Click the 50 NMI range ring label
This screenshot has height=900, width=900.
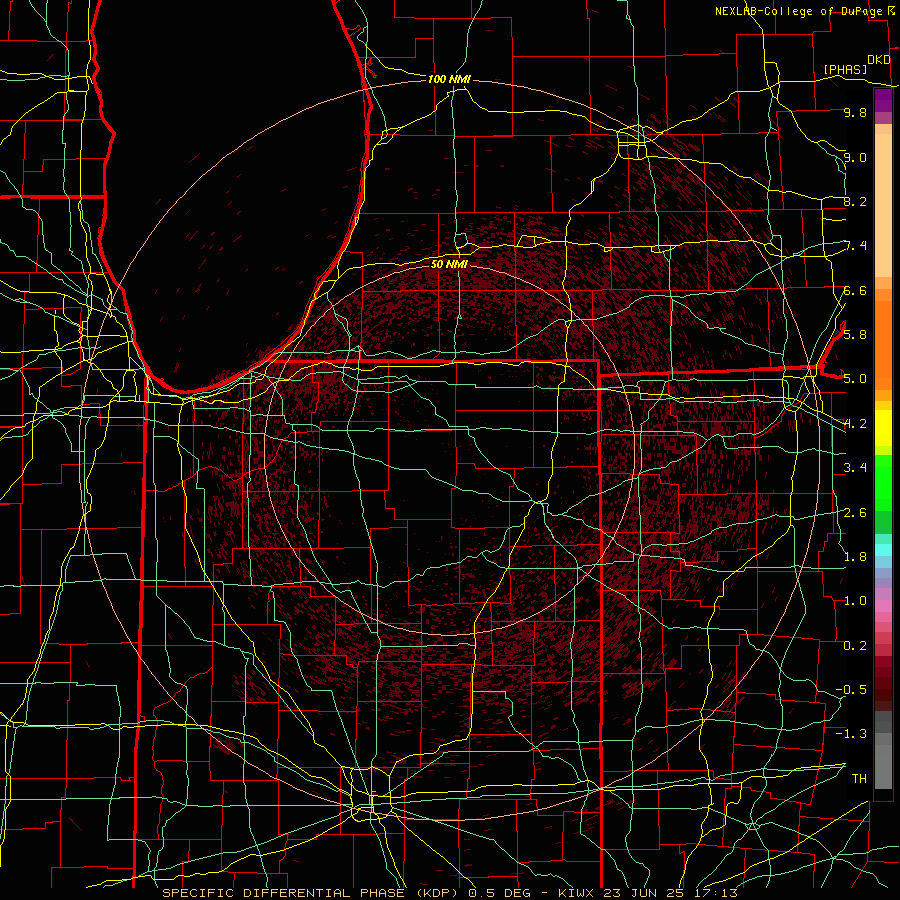point(449,264)
